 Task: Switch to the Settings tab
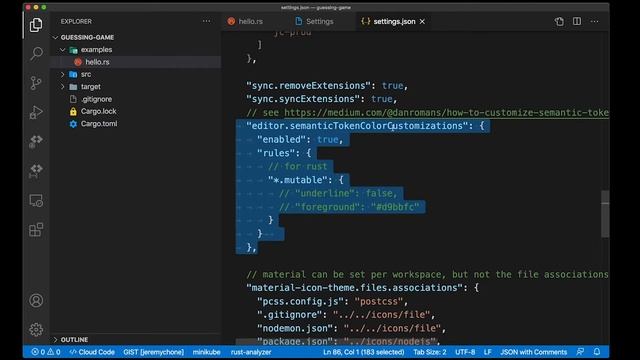tap(314, 21)
